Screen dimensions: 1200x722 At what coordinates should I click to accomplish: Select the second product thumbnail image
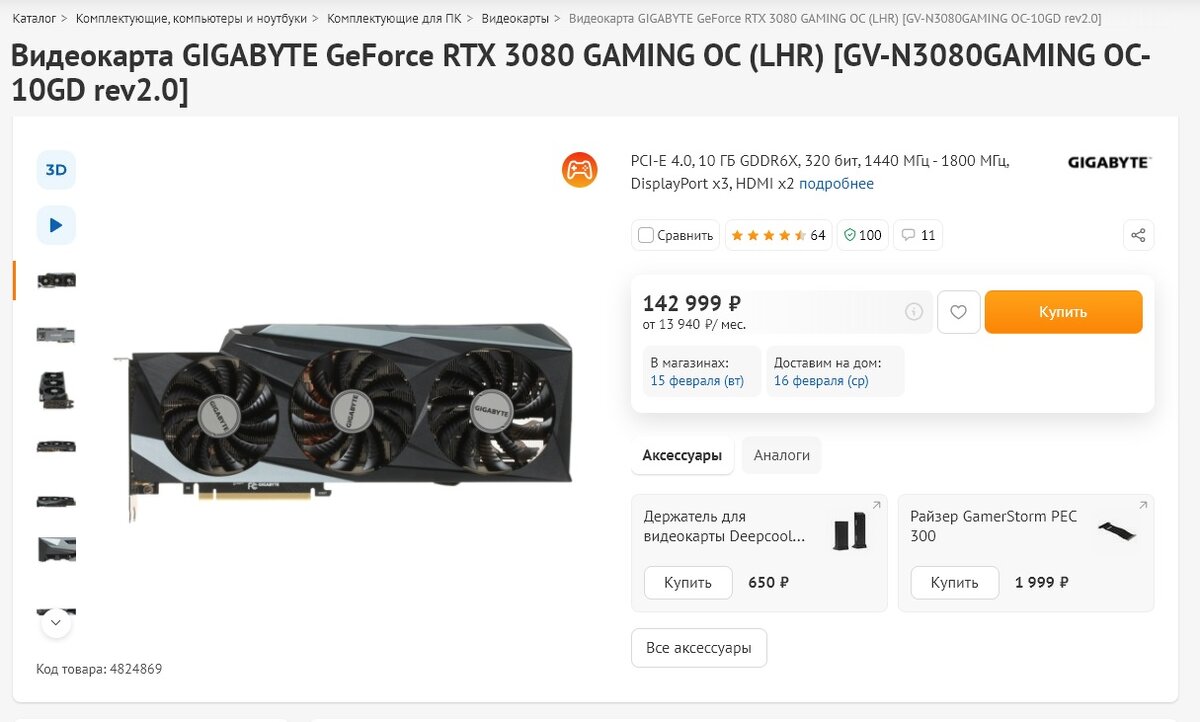pyautogui.click(x=56, y=335)
